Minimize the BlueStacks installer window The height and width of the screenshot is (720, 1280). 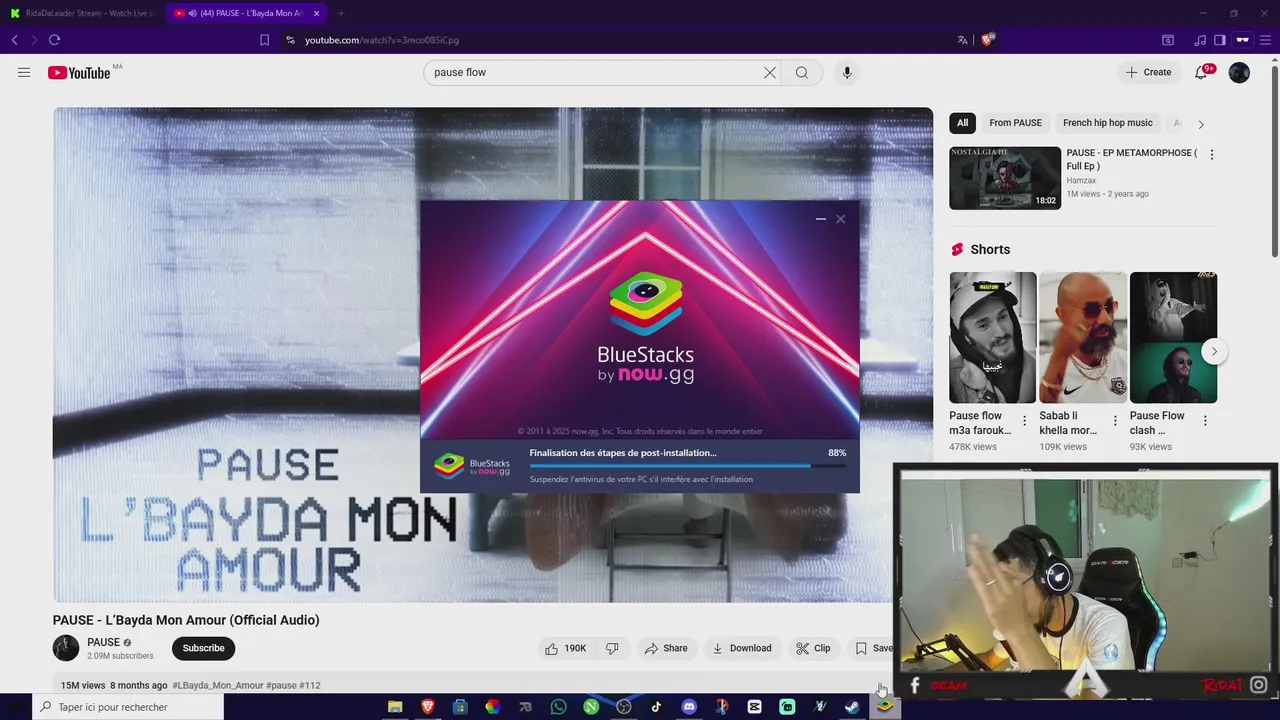(x=821, y=219)
